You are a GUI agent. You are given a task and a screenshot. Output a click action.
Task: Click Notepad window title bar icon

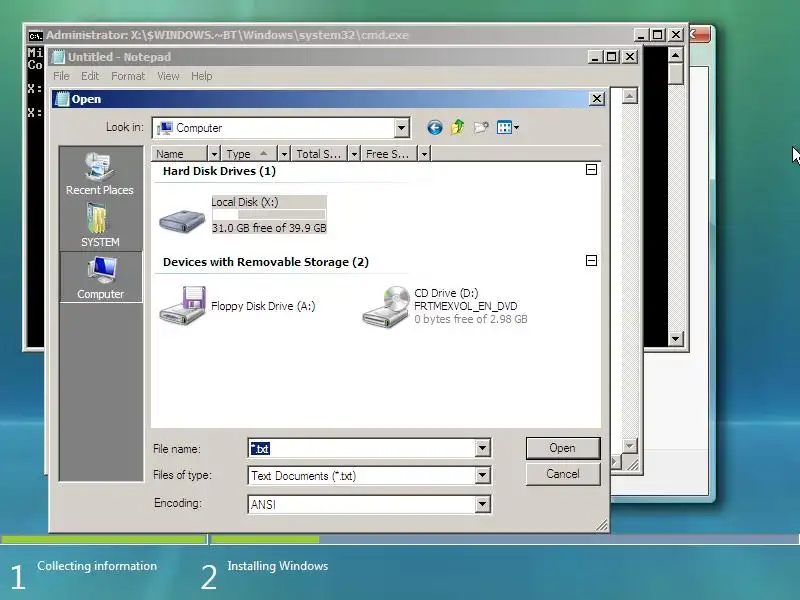[x=59, y=57]
